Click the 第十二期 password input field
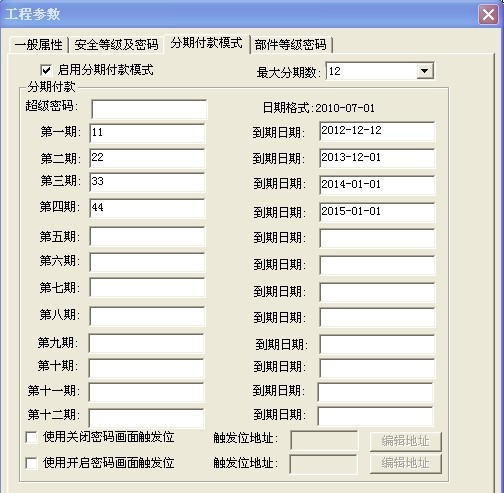504x493 pixels. tap(146, 418)
